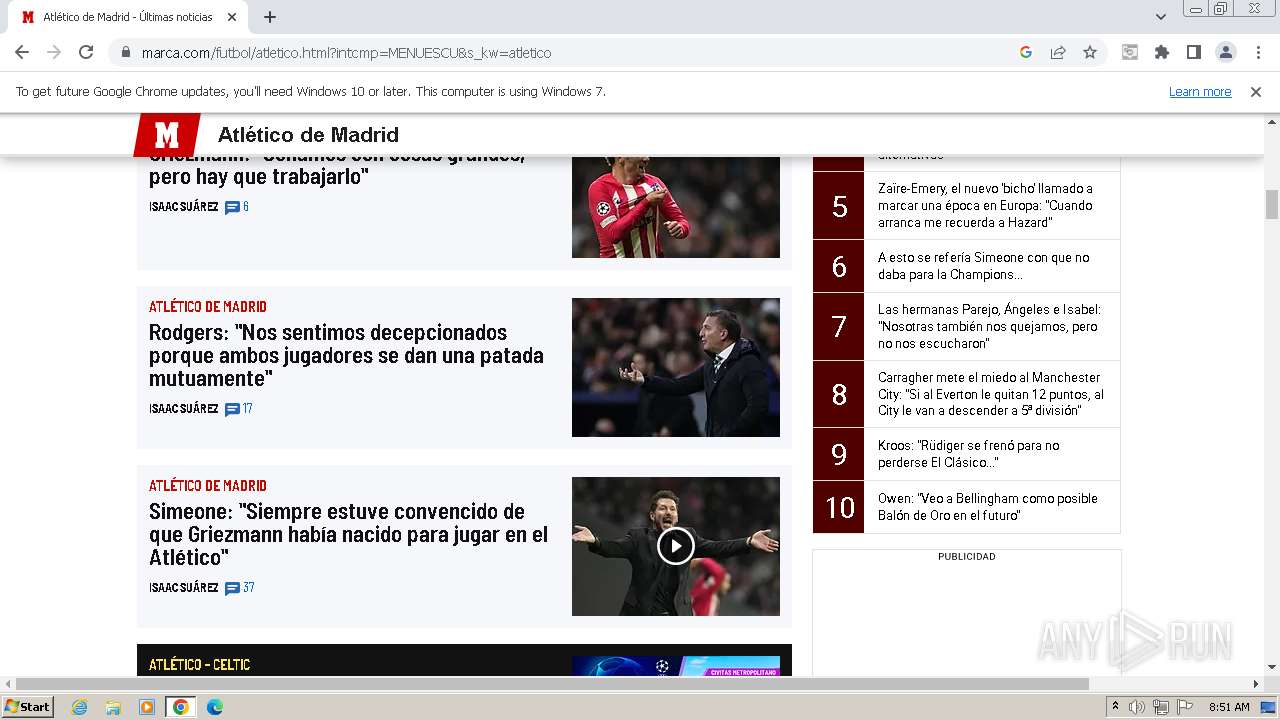Click the vertical scrollbar thumb
The height and width of the screenshot is (720, 1280).
point(1272,204)
